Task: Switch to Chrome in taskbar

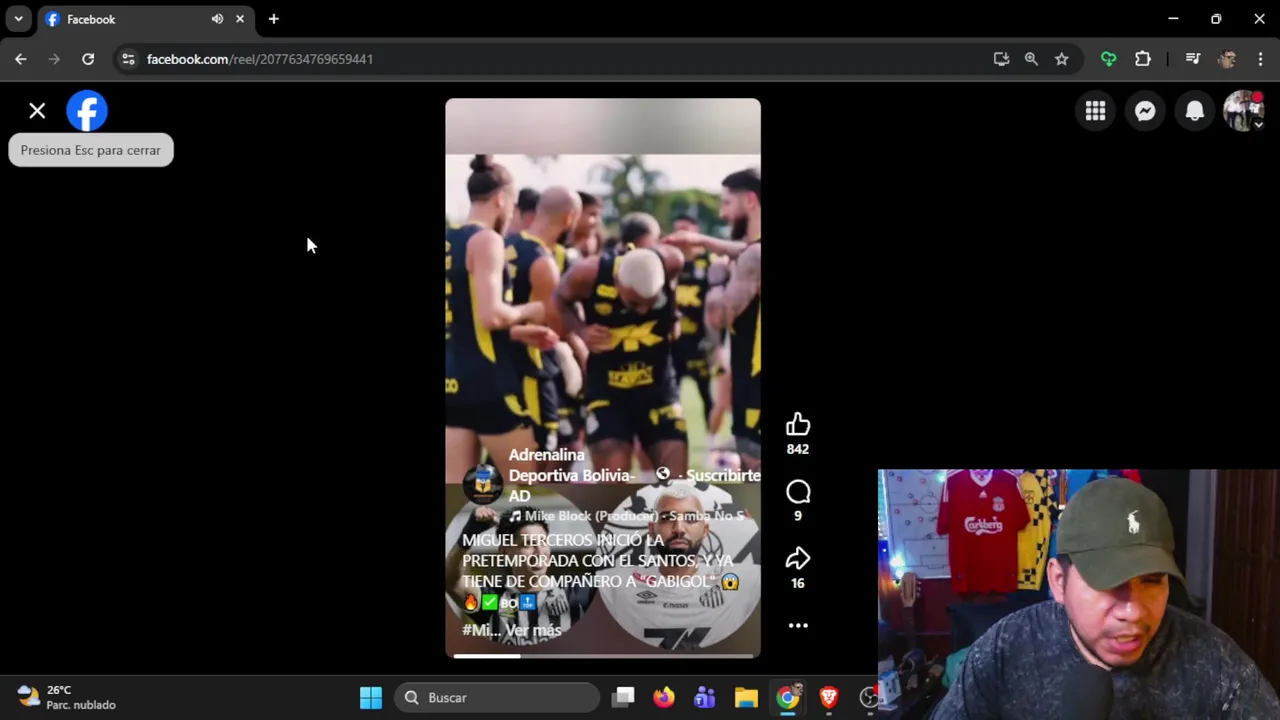Action: (788, 698)
